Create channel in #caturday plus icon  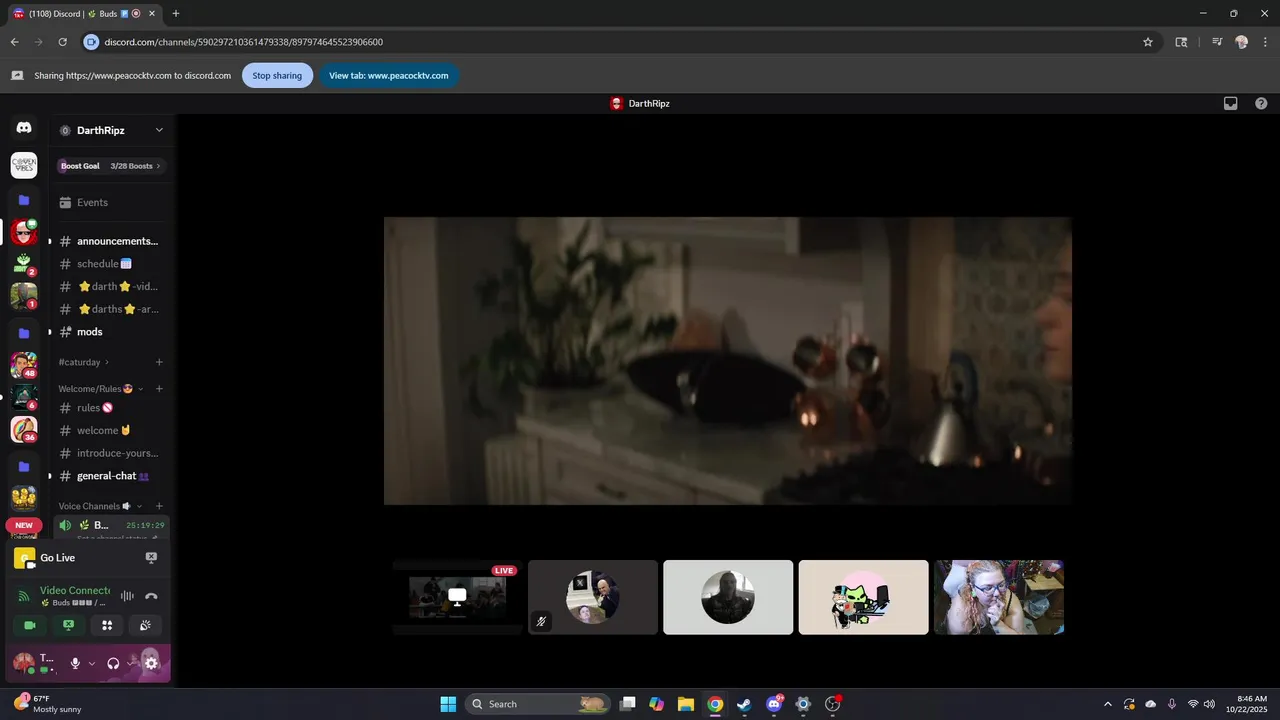tap(159, 362)
